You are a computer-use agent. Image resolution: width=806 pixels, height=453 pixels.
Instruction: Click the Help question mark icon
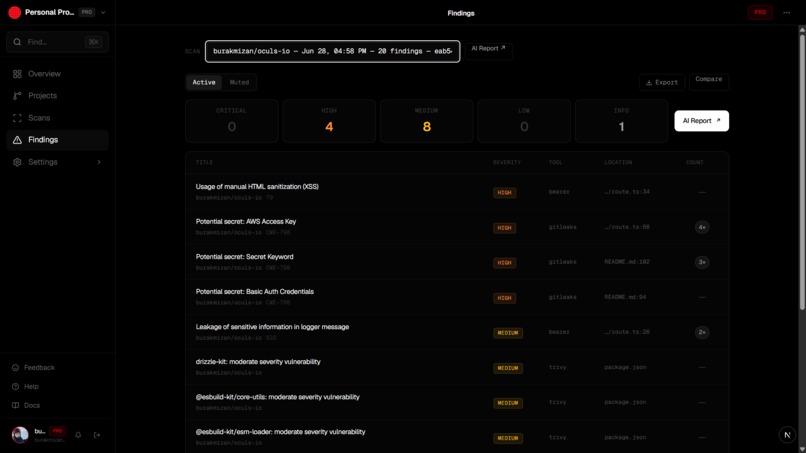click(15, 387)
